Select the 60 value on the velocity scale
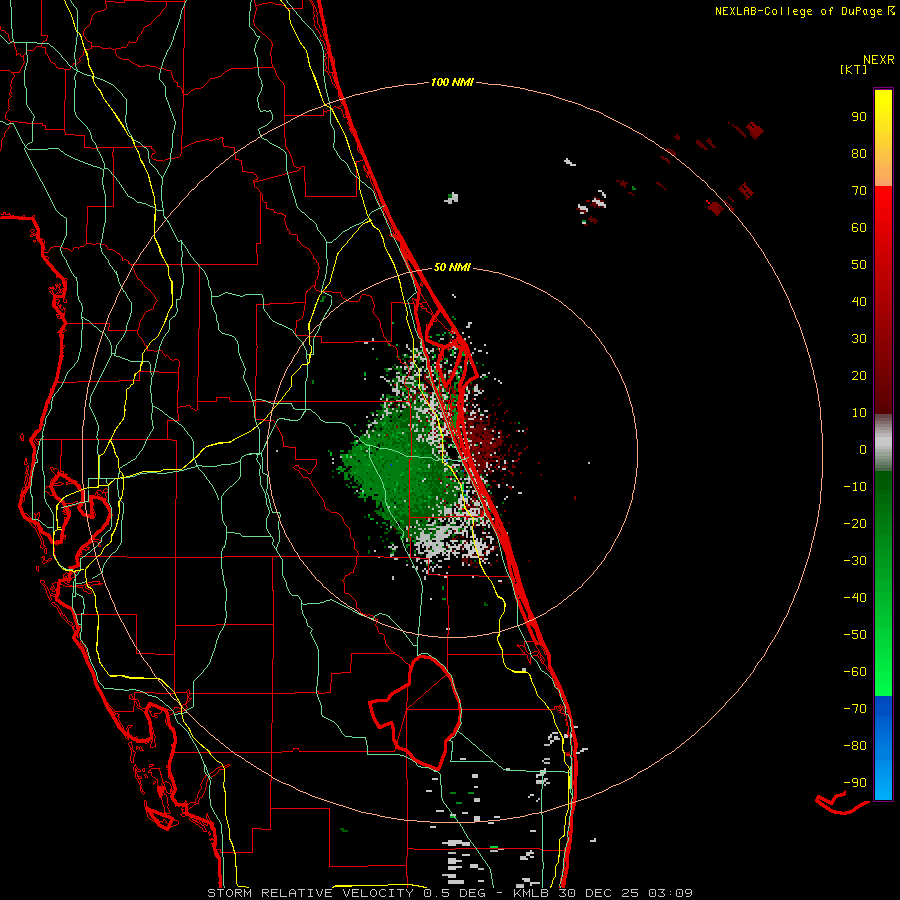This screenshot has width=900, height=900. click(x=859, y=228)
